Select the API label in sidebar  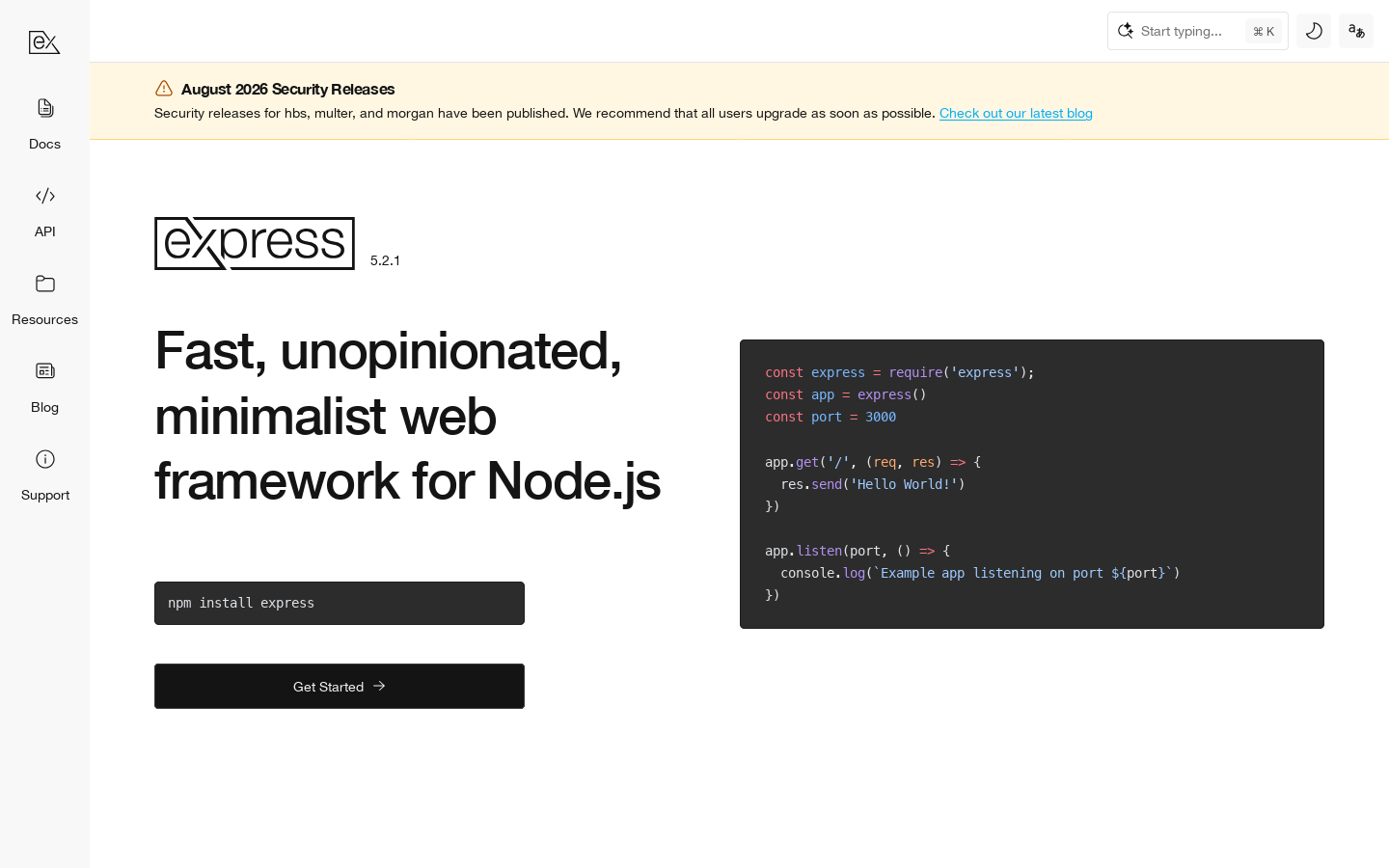click(x=44, y=231)
